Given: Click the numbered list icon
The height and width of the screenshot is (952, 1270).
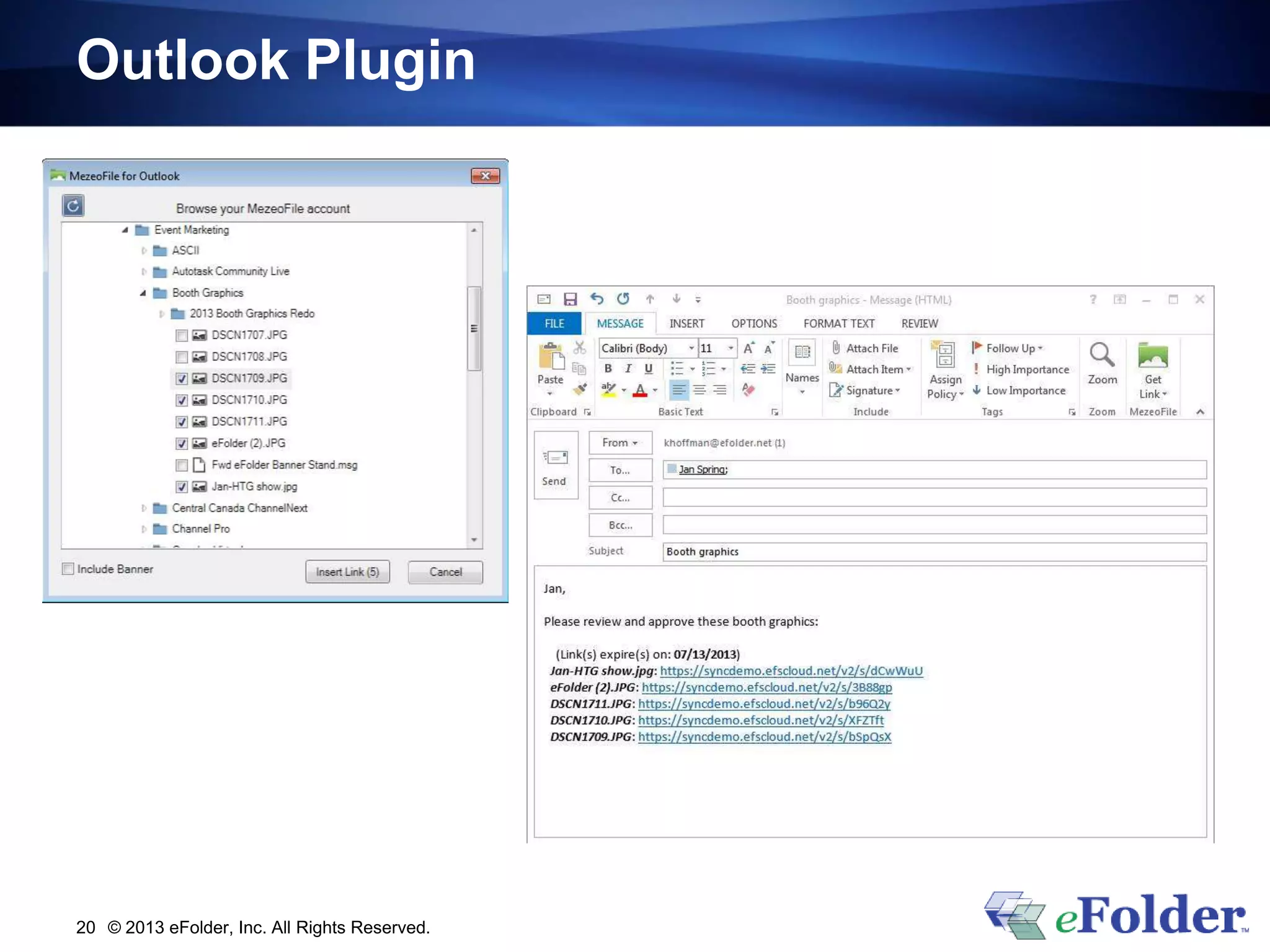Looking at the screenshot, I should pos(708,369).
